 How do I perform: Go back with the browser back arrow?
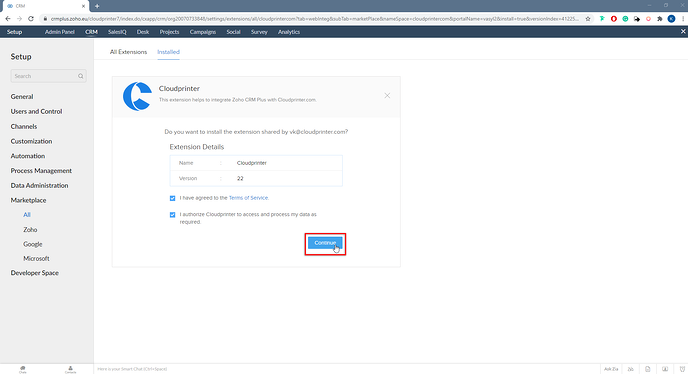point(7,19)
